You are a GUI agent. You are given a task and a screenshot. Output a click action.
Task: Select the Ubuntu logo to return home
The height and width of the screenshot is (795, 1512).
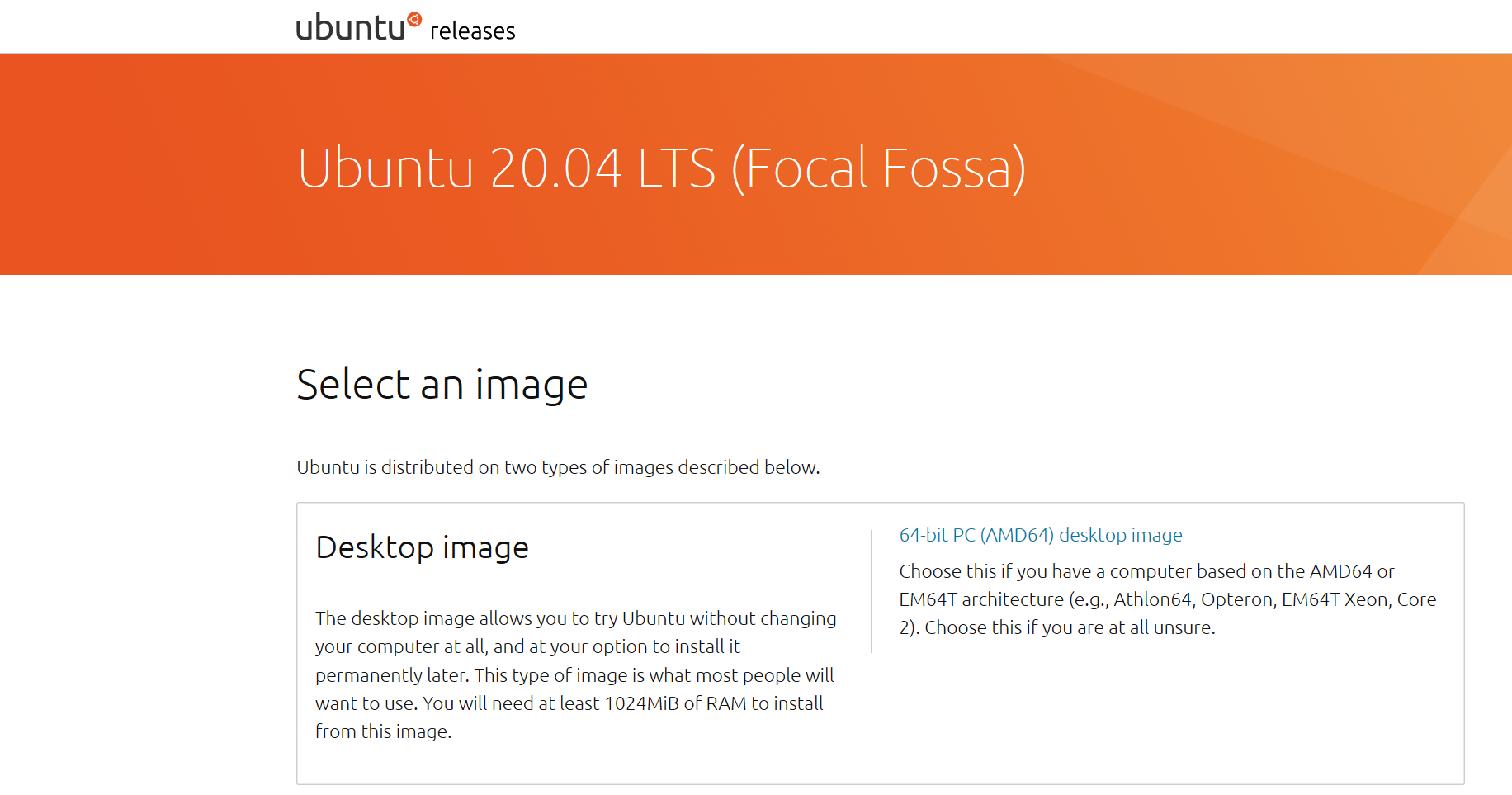click(x=355, y=23)
